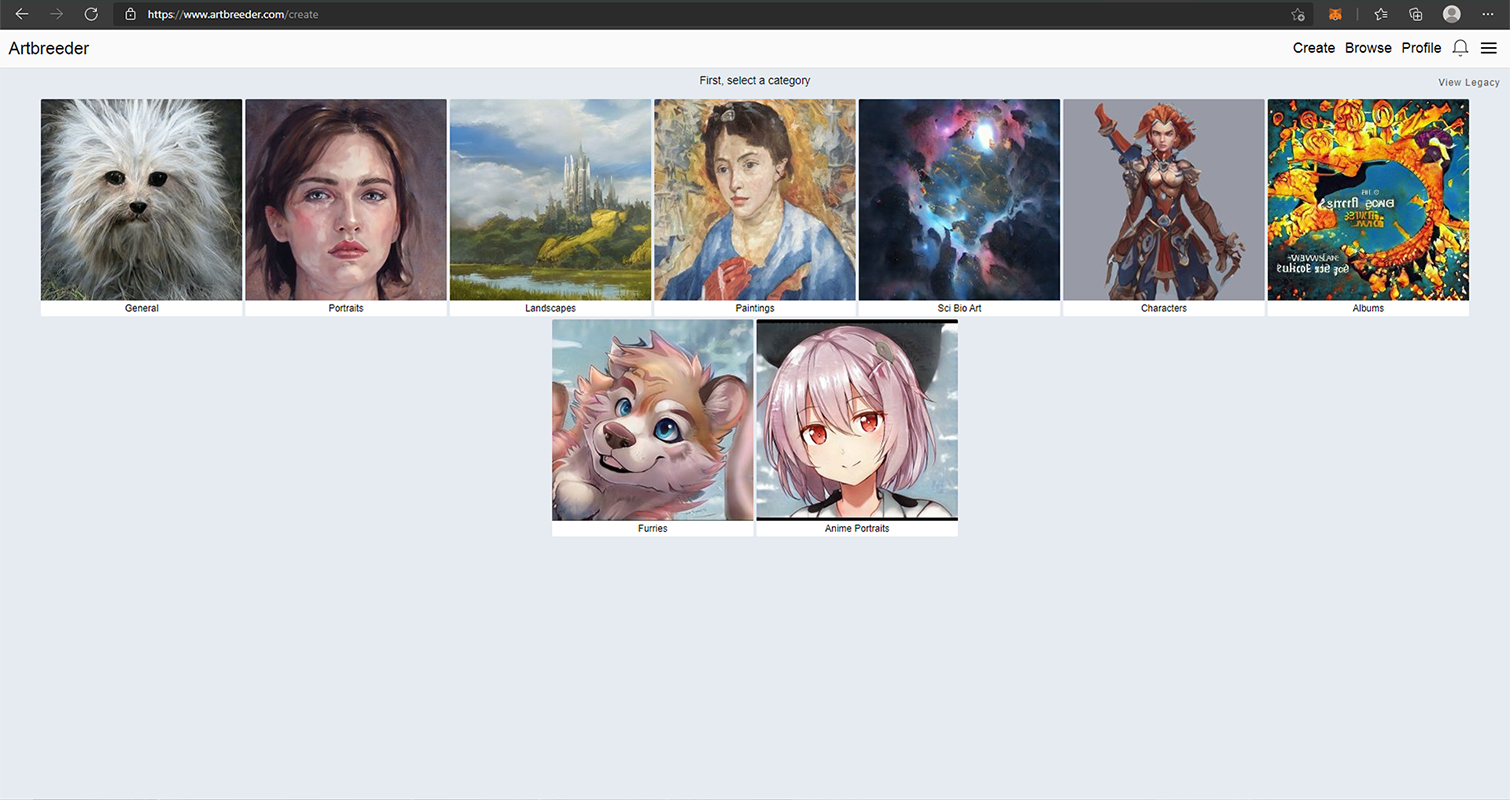Screen dimensions: 1510x800
Task: Open the Browse menu item
Action: coord(1368,48)
